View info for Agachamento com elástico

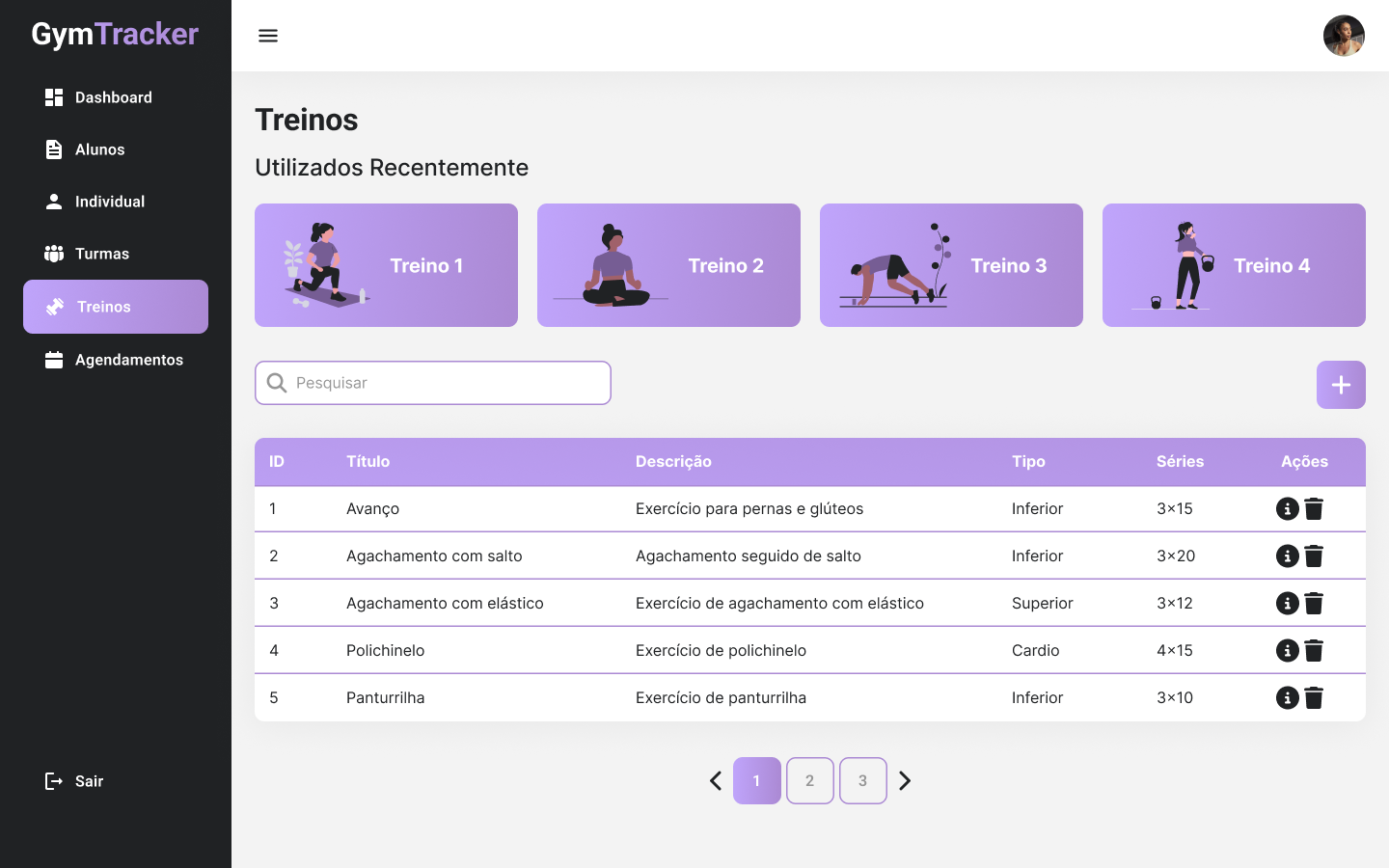[x=1287, y=603]
